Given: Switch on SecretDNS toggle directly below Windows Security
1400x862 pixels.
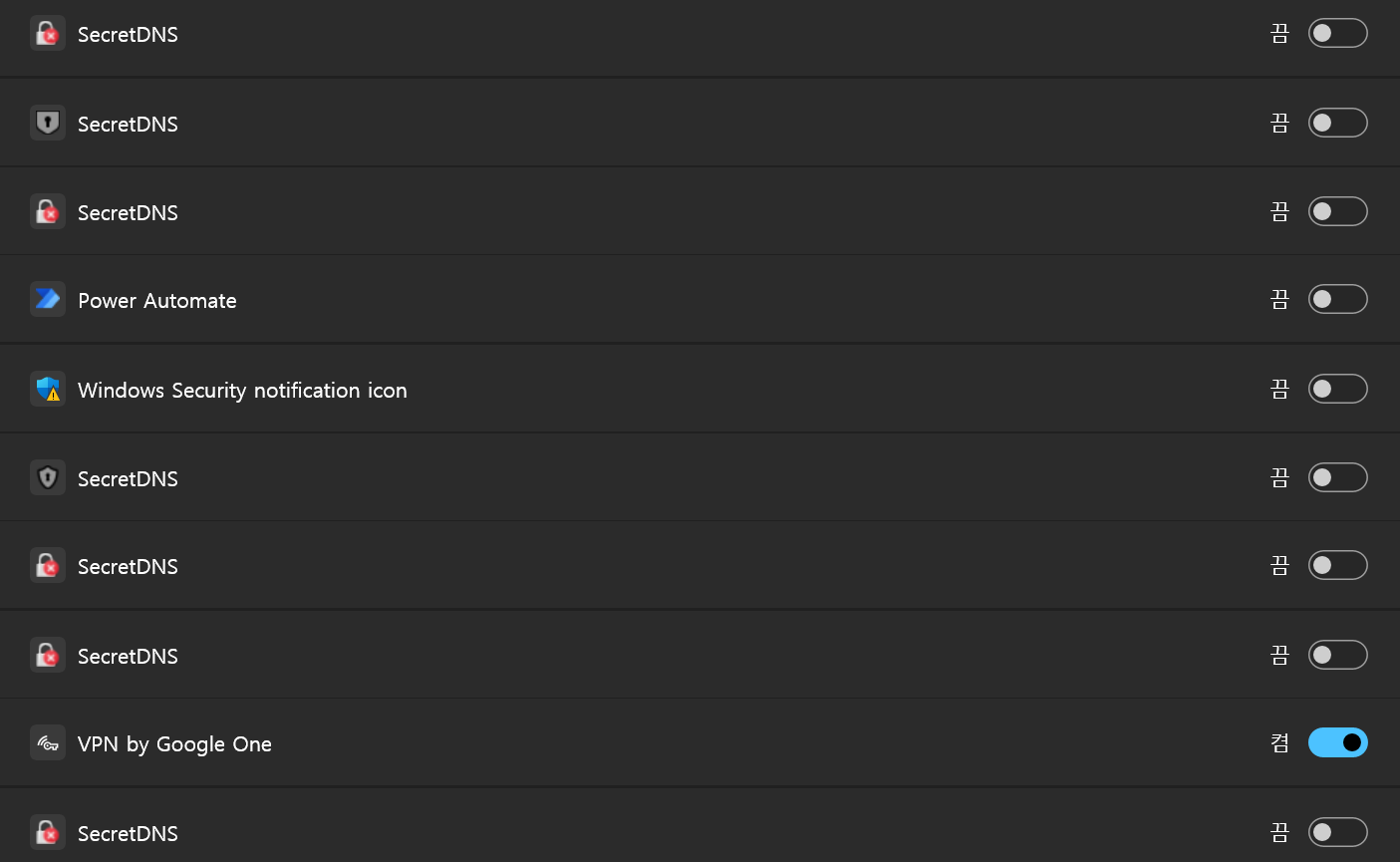Looking at the screenshot, I should click(1337, 477).
